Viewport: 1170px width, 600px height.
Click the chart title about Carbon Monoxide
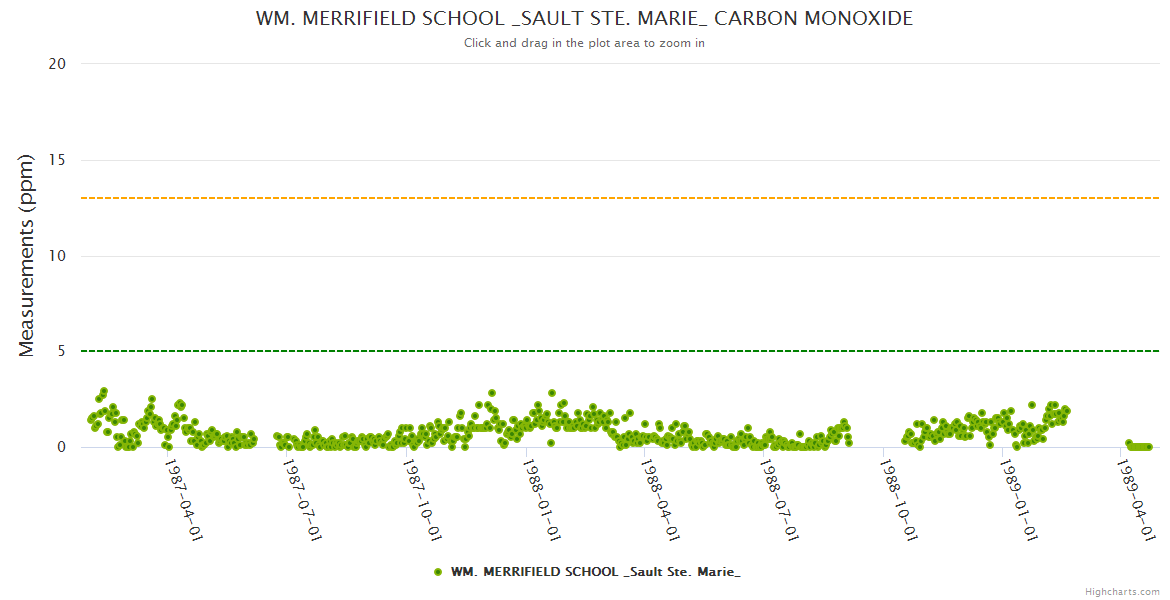click(x=584, y=19)
